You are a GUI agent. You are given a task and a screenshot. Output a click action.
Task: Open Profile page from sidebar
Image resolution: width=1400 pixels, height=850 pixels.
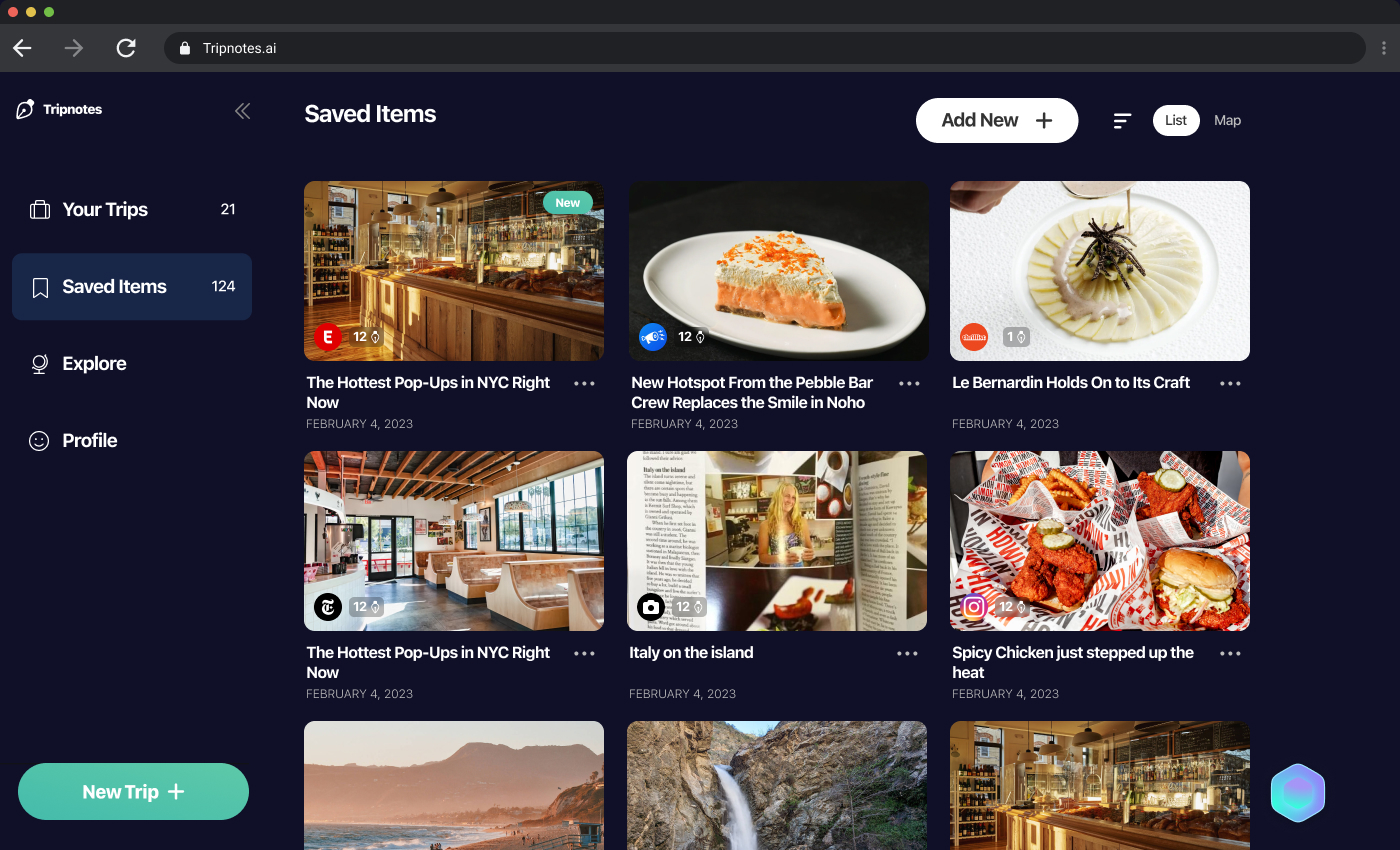pos(132,440)
